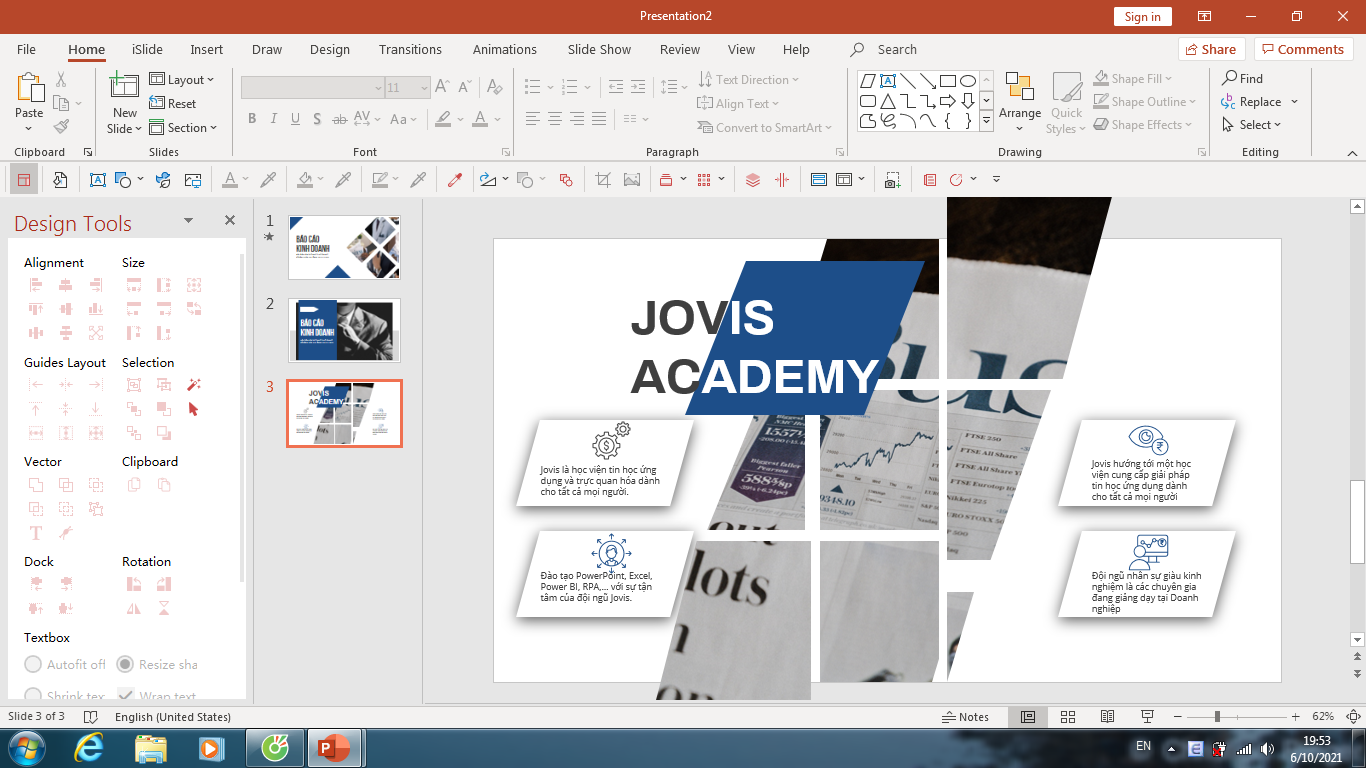Viewport: 1366px width, 768px height.
Task: Open PowerPoint from the Windows taskbar
Action: pyautogui.click(x=334, y=748)
